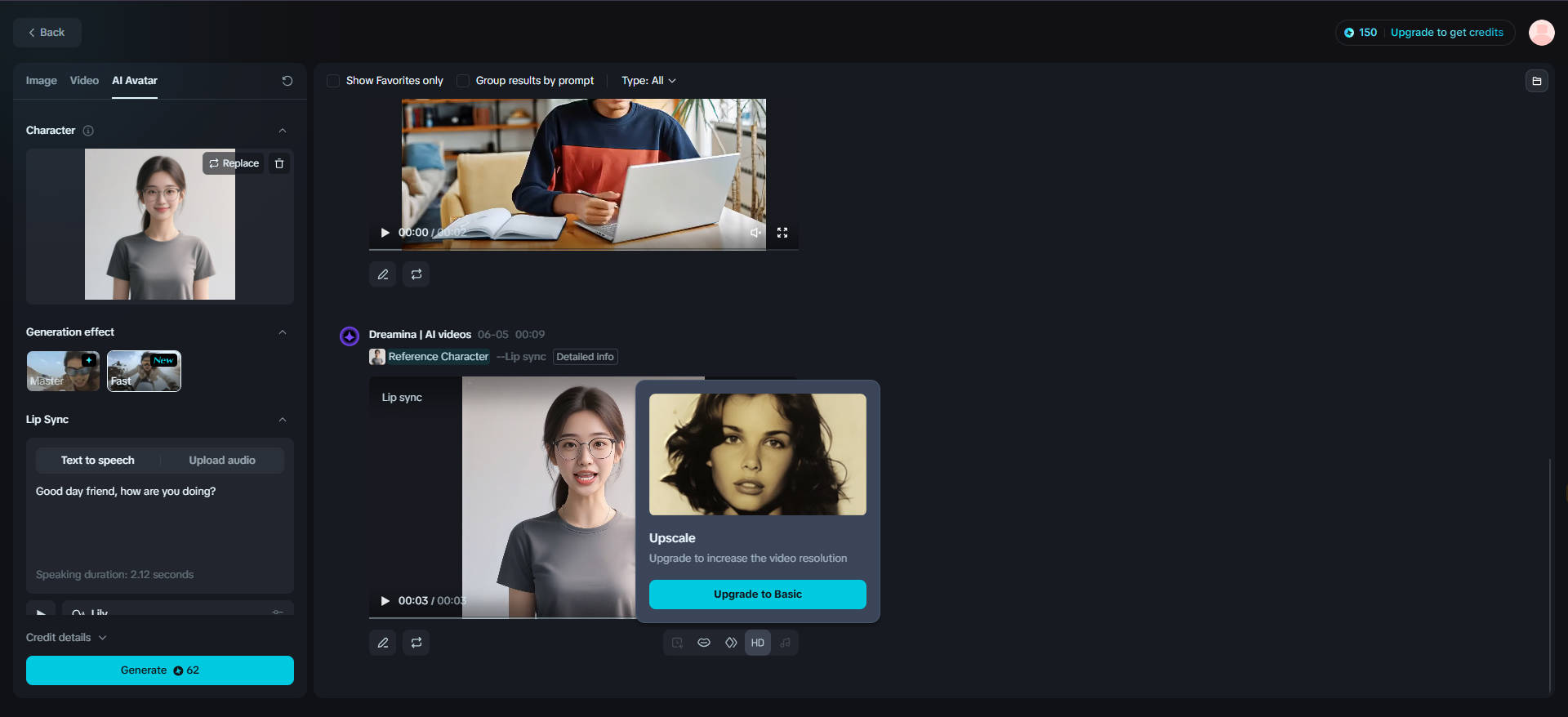Open laptop study video in fullscreen
Viewport: 1568px width, 717px height.
(782, 233)
